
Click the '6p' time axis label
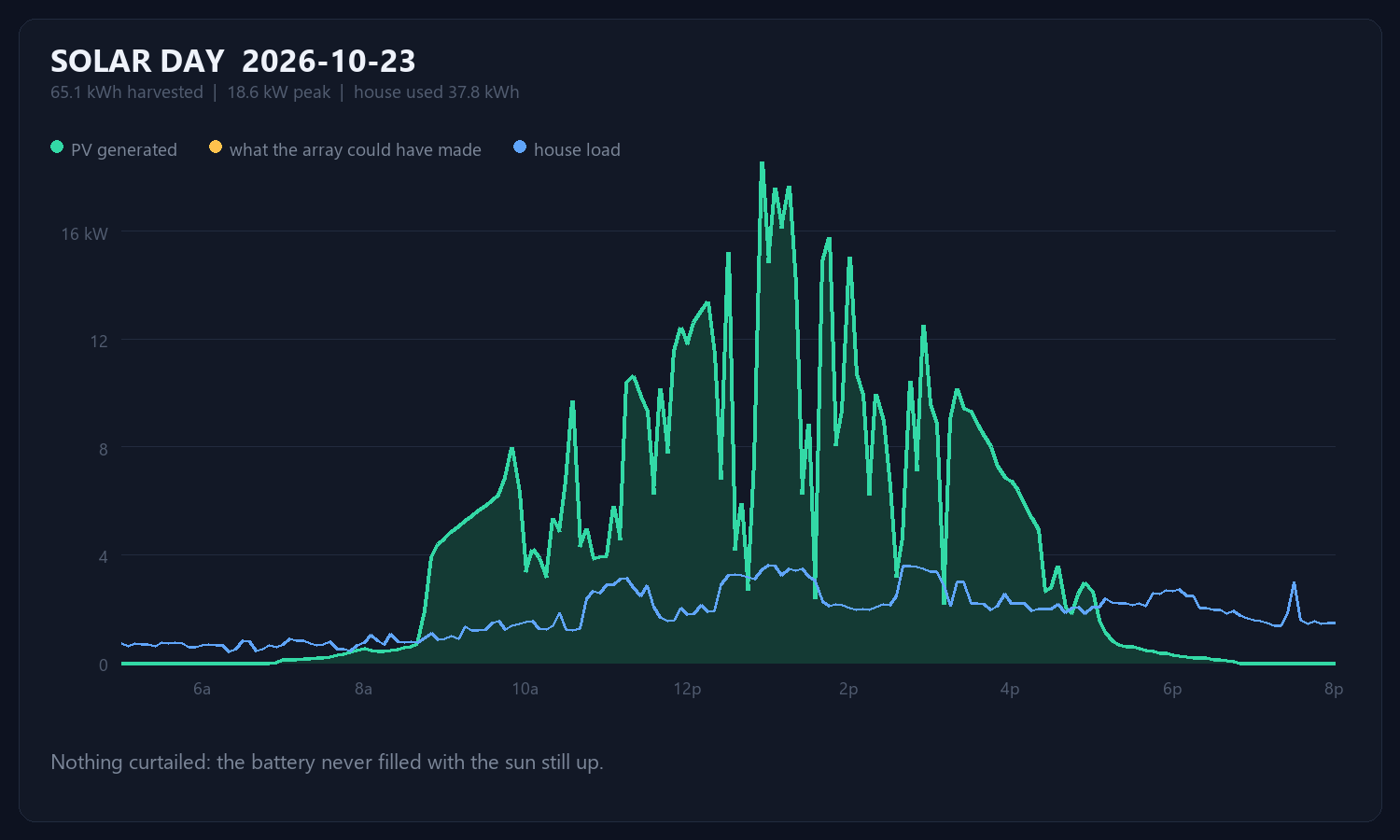pos(1172,689)
